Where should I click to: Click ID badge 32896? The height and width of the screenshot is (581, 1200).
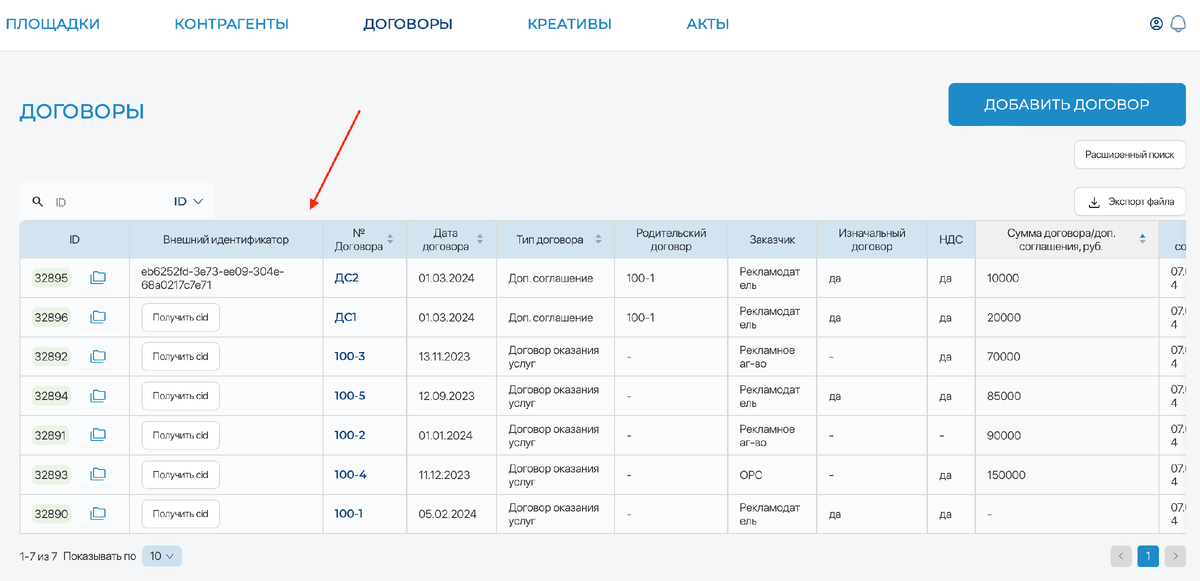pyautogui.click(x=51, y=317)
